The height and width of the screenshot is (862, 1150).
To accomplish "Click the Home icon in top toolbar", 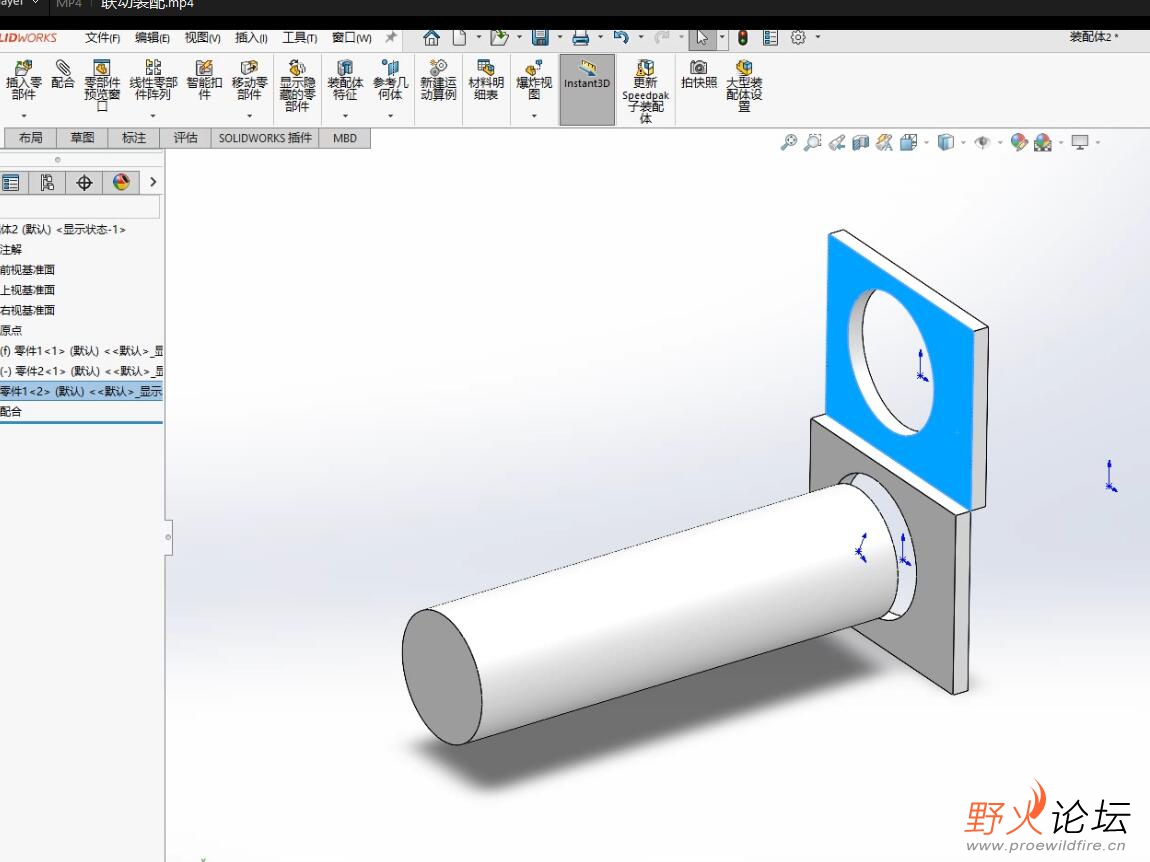I will [x=431, y=37].
